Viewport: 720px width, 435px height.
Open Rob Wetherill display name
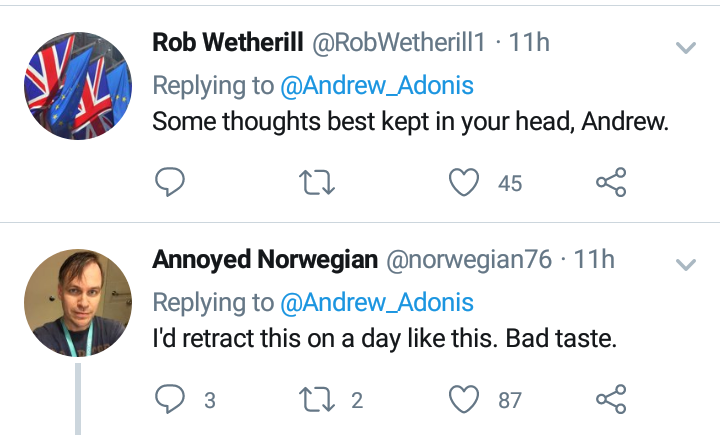228,42
